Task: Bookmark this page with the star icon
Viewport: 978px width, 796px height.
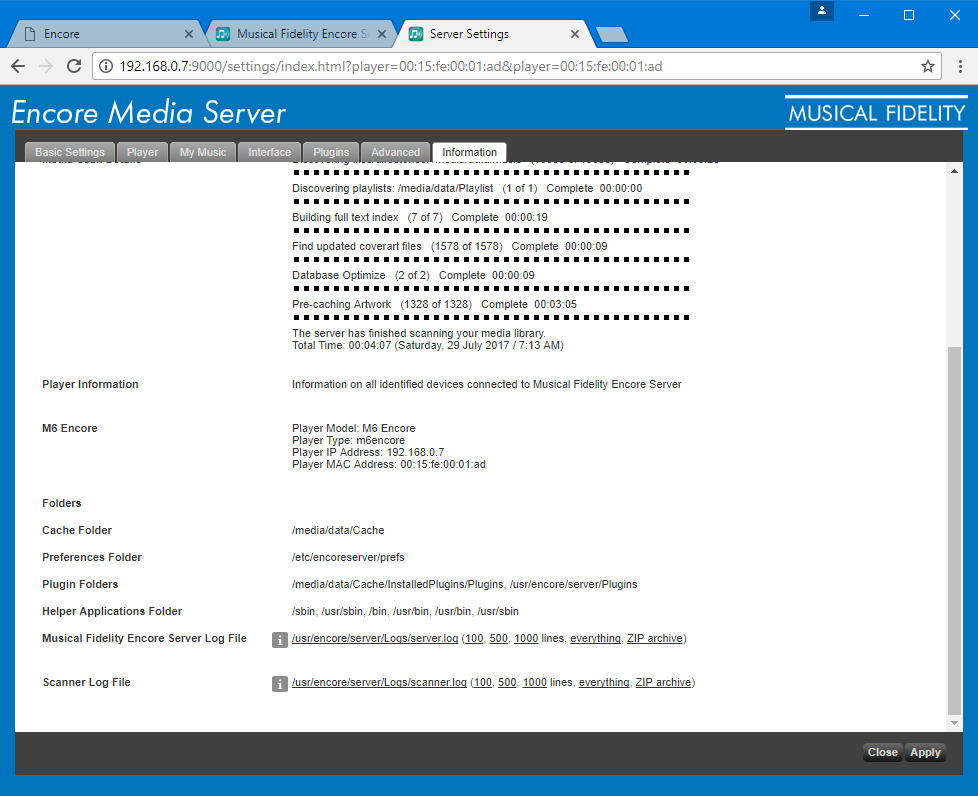Action: (928, 66)
